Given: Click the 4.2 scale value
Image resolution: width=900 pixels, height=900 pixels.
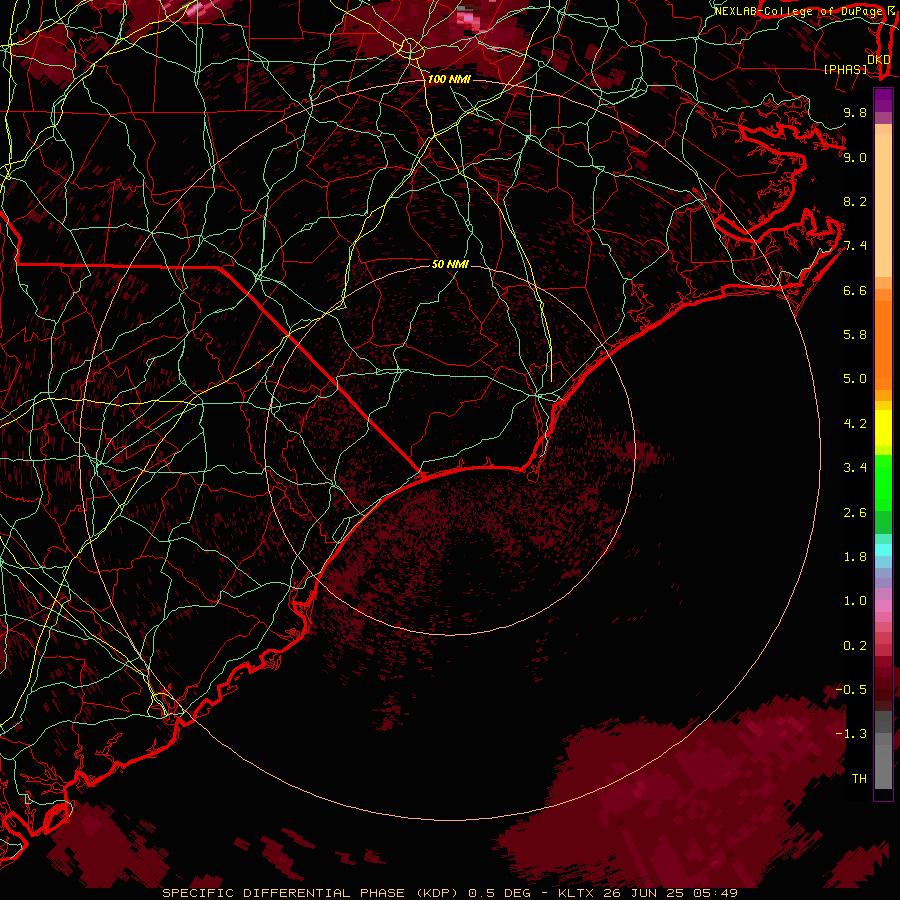Looking at the screenshot, I should click(x=855, y=424).
